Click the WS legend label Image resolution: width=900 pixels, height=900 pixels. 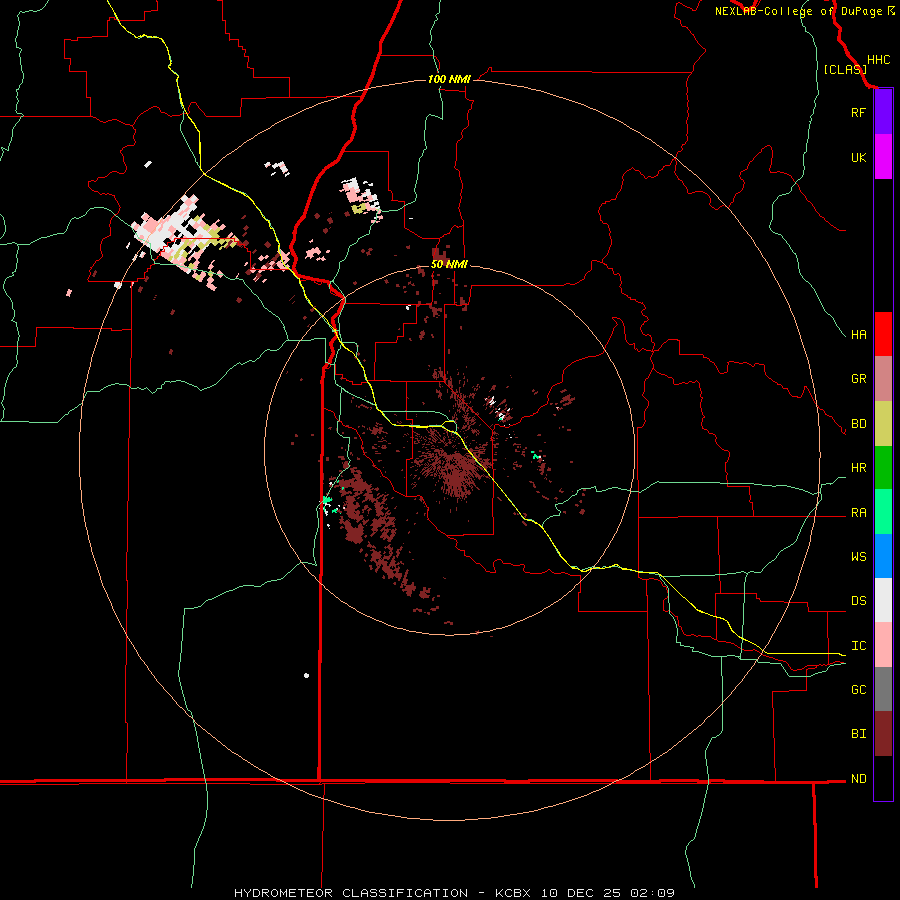click(x=858, y=556)
